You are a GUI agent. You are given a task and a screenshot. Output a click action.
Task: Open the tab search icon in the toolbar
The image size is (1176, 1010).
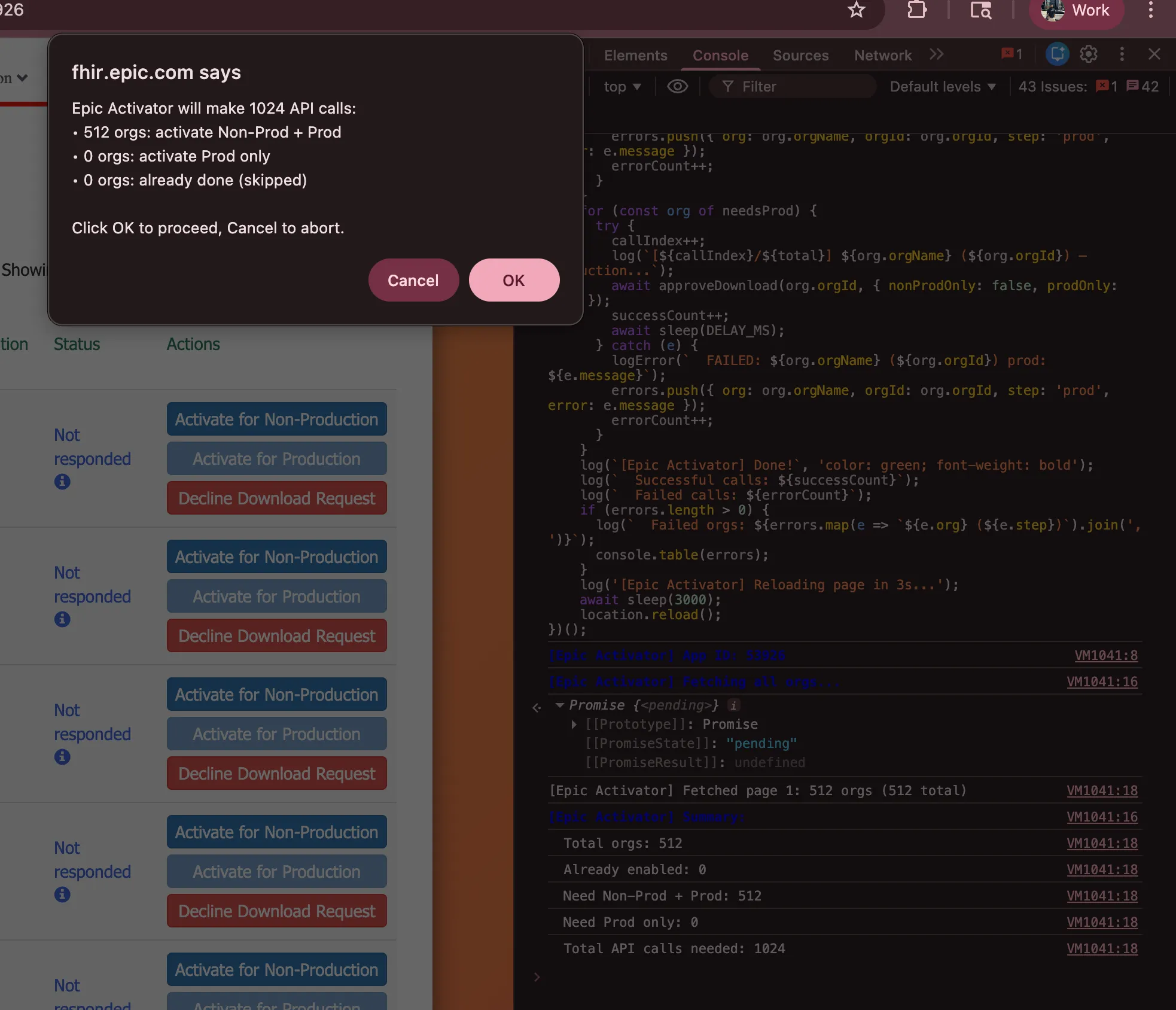pyautogui.click(x=980, y=10)
